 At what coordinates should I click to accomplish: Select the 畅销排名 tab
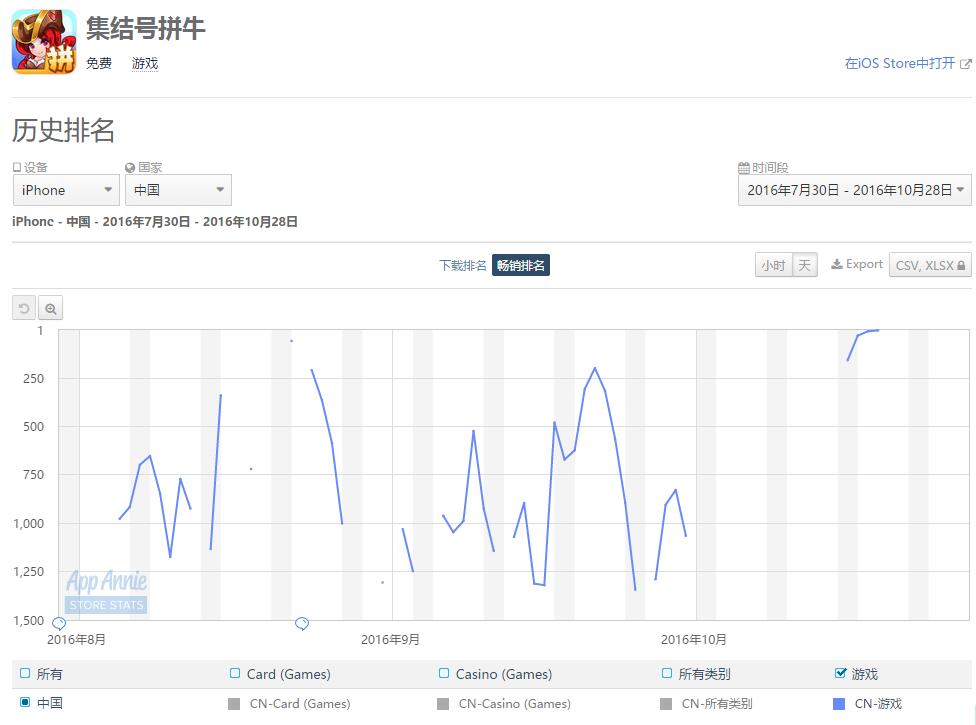click(x=520, y=265)
